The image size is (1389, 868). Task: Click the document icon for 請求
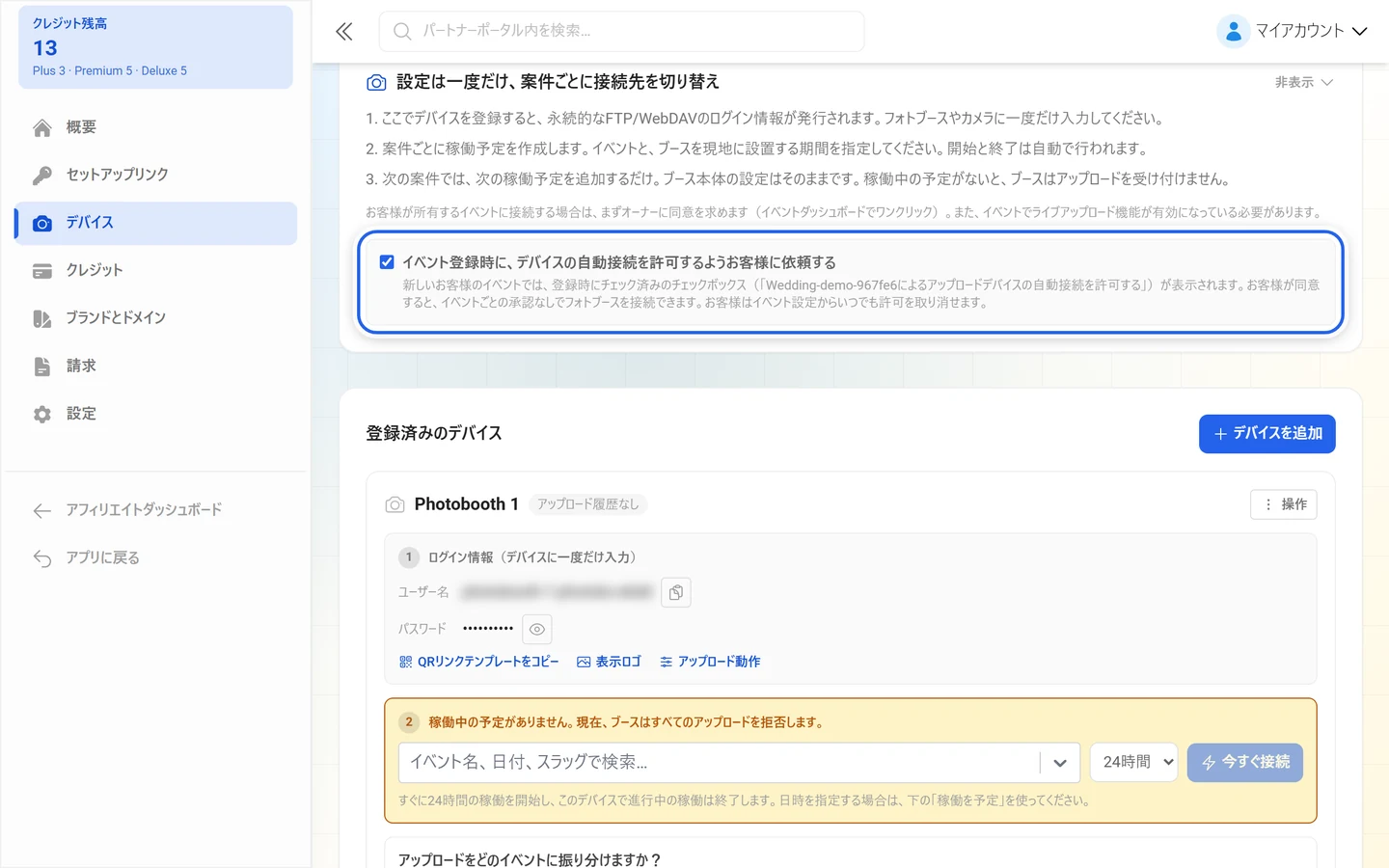coord(42,366)
